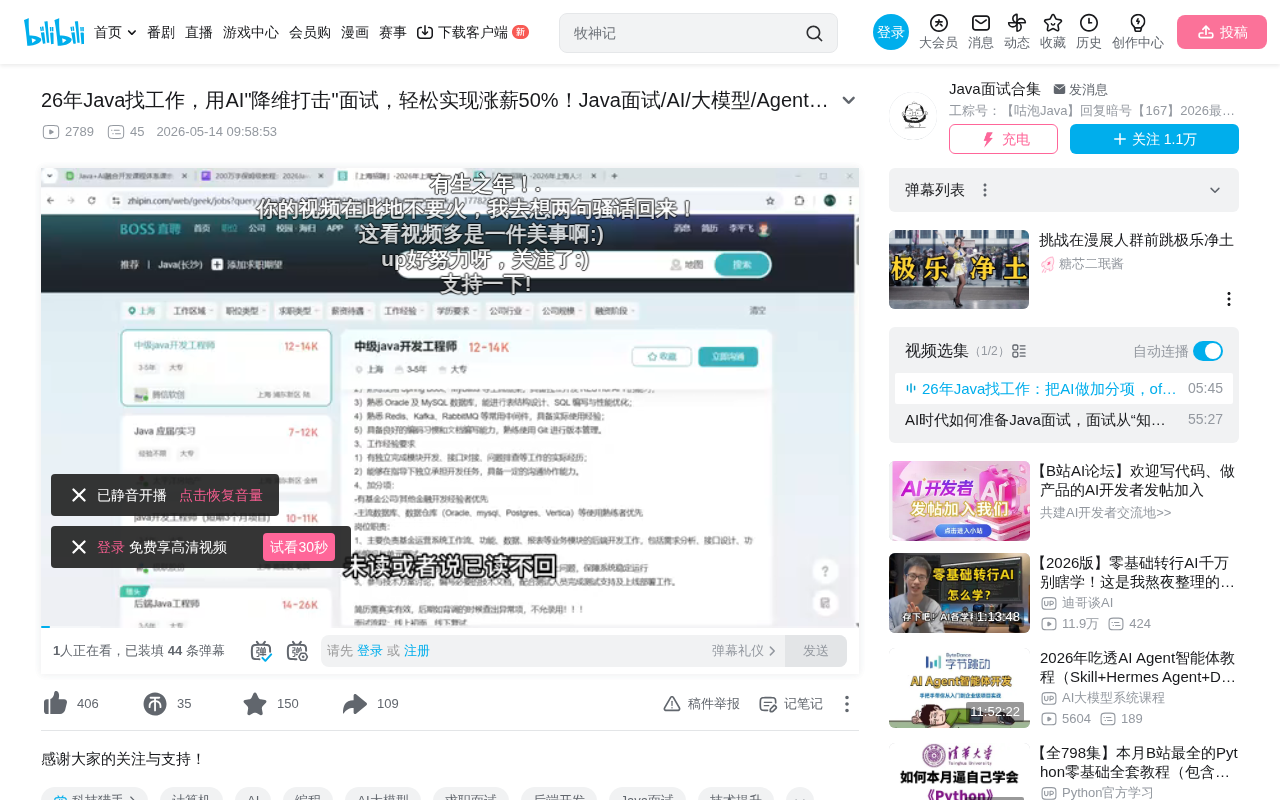Click the bilibili logo
Viewport: 1280px width, 800px height.
coord(54,32)
